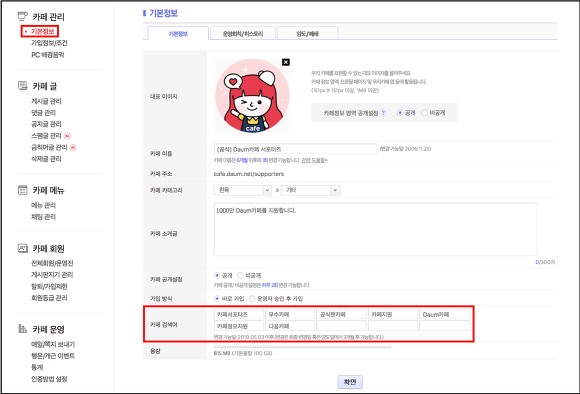Click the 카페서포터즈 keyword field
This screenshot has width=580, height=394.
pyautogui.click(x=239, y=314)
